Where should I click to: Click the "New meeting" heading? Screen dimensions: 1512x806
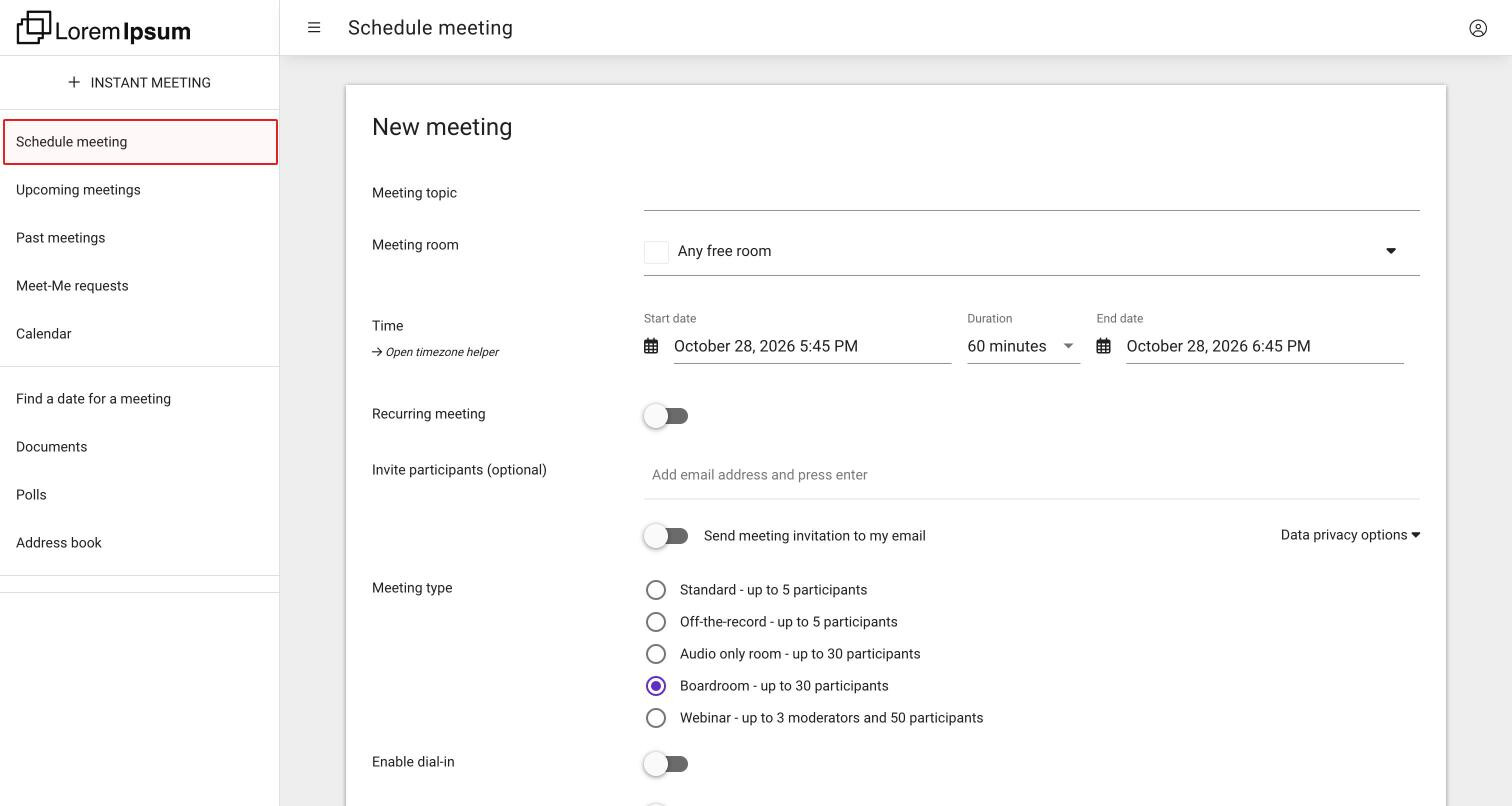[x=442, y=127]
